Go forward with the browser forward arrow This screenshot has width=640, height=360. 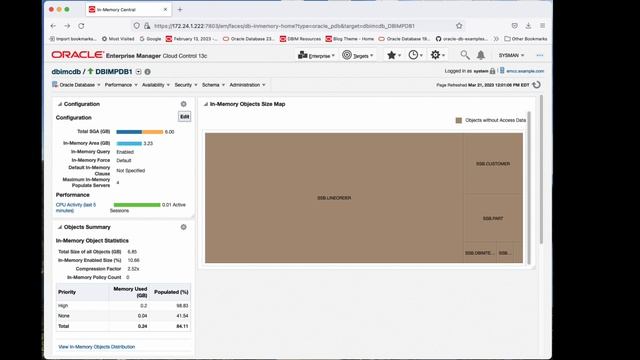point(67,26)
